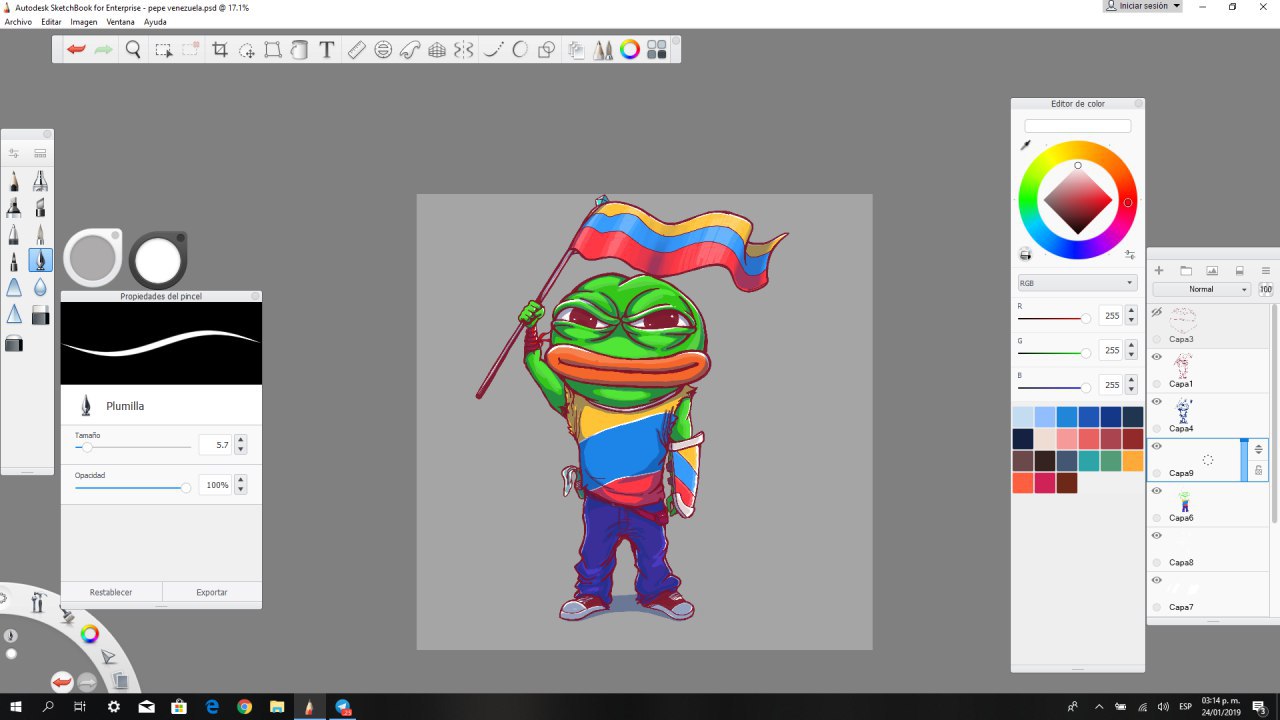The height and width of the screenshot is (720, 1280).
Task: Open the Layer Editor hamburger menu
Action: pyautogui.click(x=1266, y=271)
